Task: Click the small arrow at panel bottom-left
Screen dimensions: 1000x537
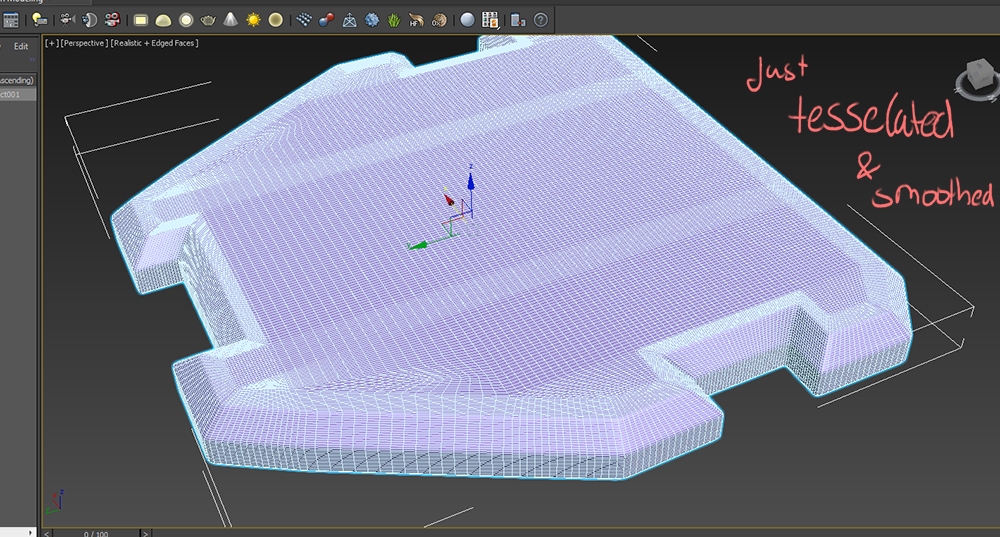Action: click(x=30, y=532)
